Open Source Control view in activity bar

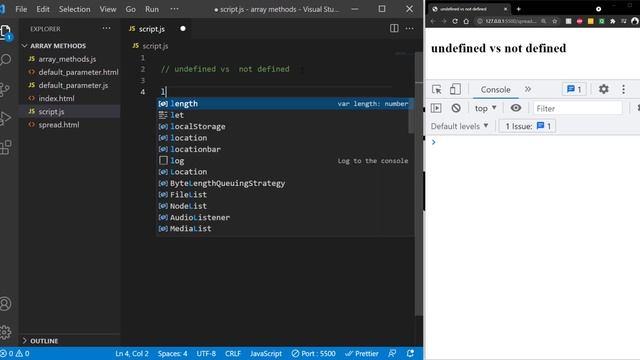5,89
